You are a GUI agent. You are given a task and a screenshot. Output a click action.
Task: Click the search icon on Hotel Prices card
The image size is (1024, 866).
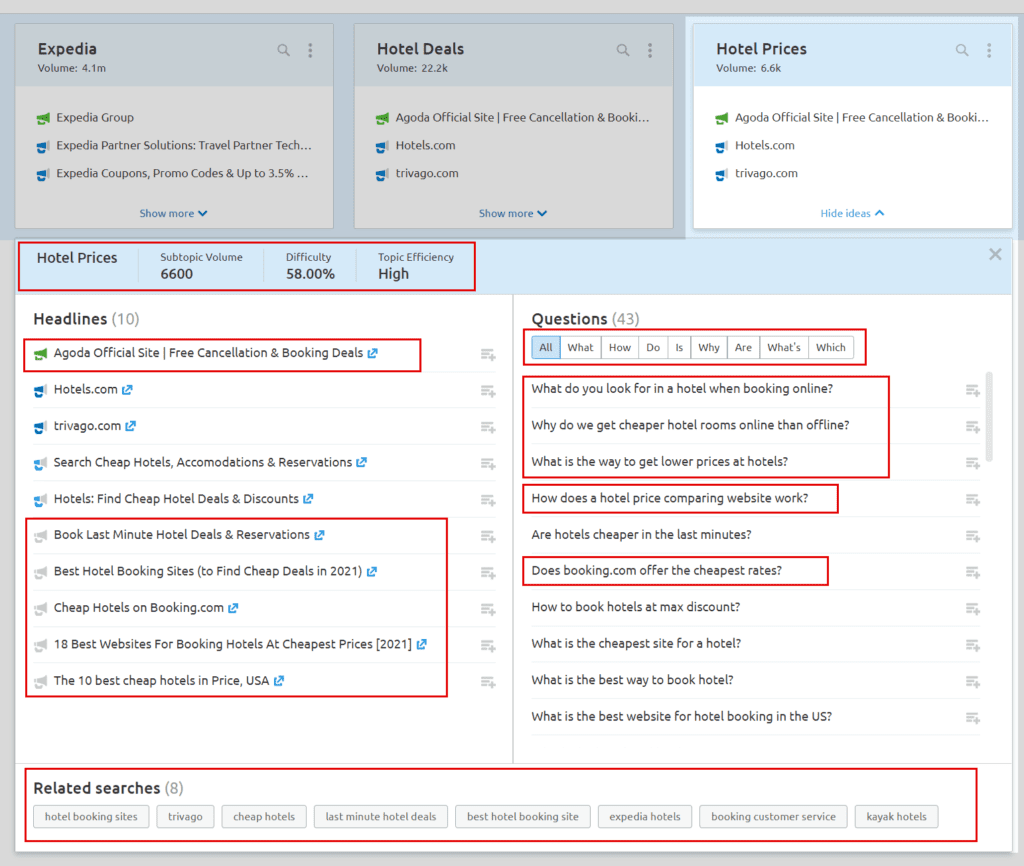[962, 50]
